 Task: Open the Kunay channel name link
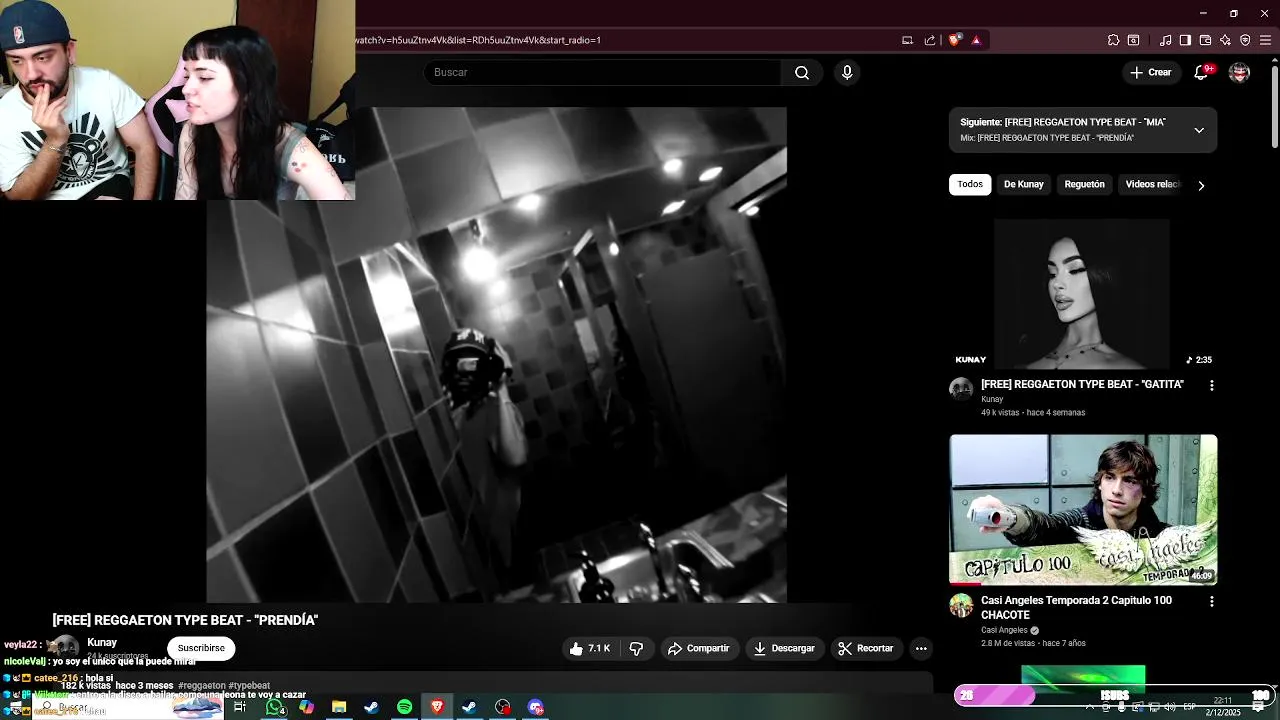(102, 642)
